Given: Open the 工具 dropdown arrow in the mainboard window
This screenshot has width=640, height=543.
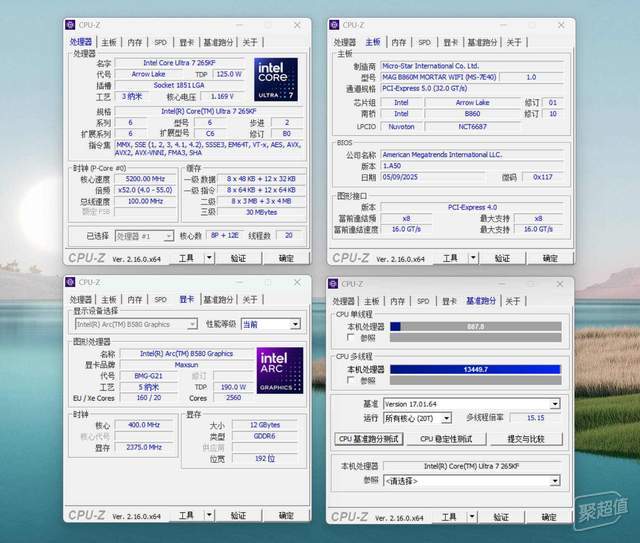Looking at the screenshot, I should click(x=473, y=258).
